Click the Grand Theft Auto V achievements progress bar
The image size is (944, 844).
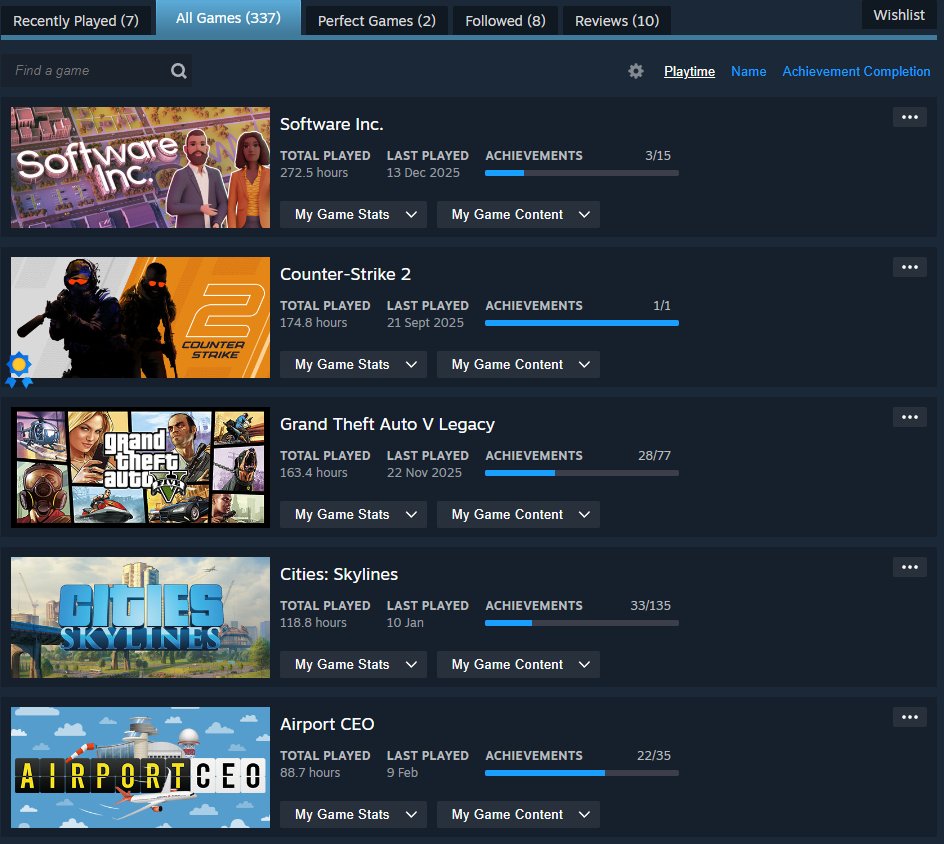click(582, 473)
